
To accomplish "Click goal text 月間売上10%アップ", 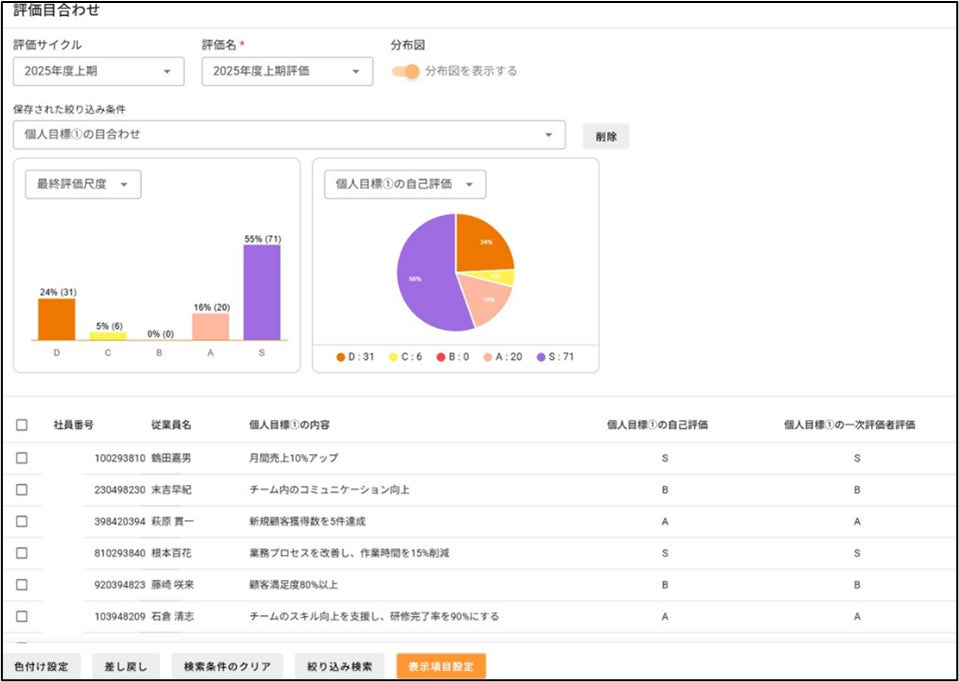I will [294, 458].
